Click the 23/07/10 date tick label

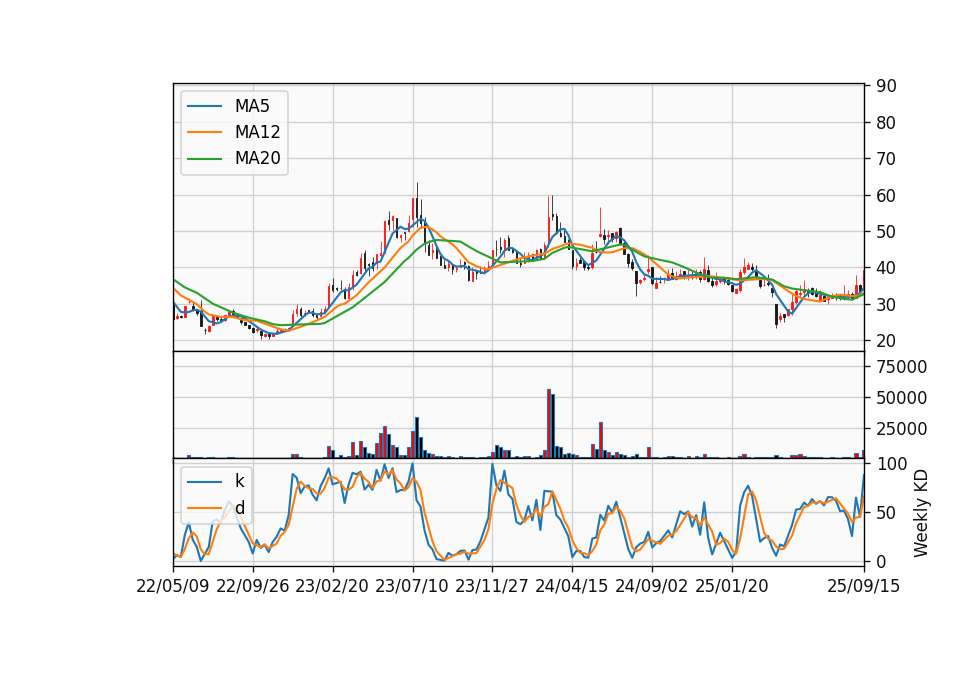point(412,586)
